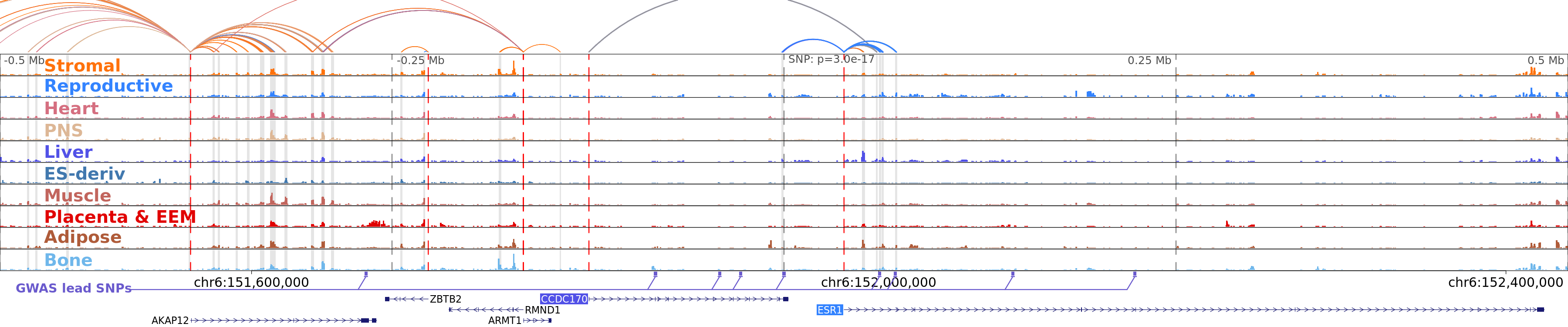Click the chr6:152,000,000 coordinate label
This screenshot has width=1568, height=327.
pos(878,283)
